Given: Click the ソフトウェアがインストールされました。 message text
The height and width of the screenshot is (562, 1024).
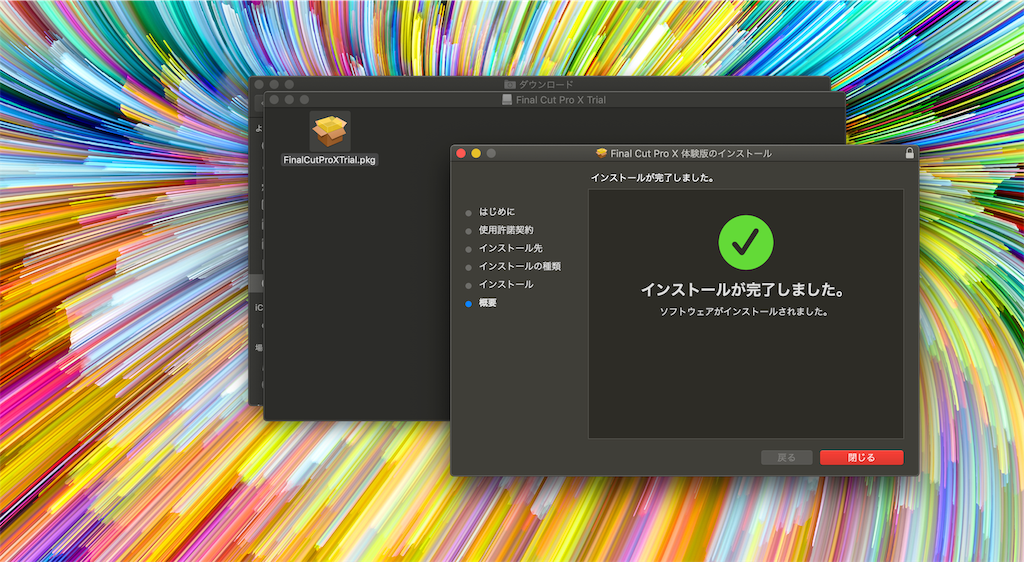Looking at the screenshot, I should tap(744, 312).
